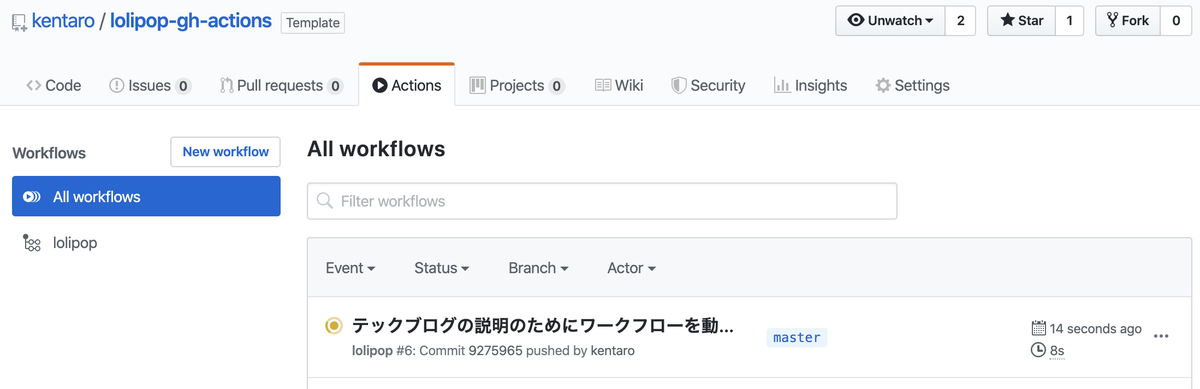1200x389 pixels.
Task: Click the clock icon by 8s duration
Action: click(1038, 350)
